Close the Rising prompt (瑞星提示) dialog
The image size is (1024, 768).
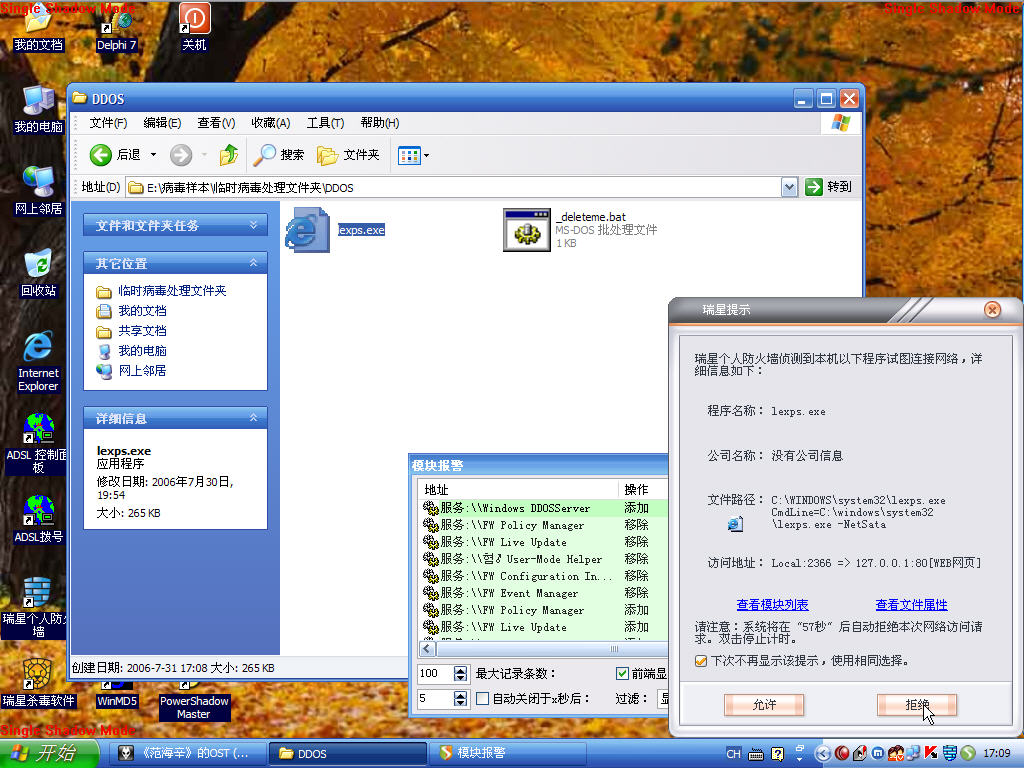click(992, 310)
